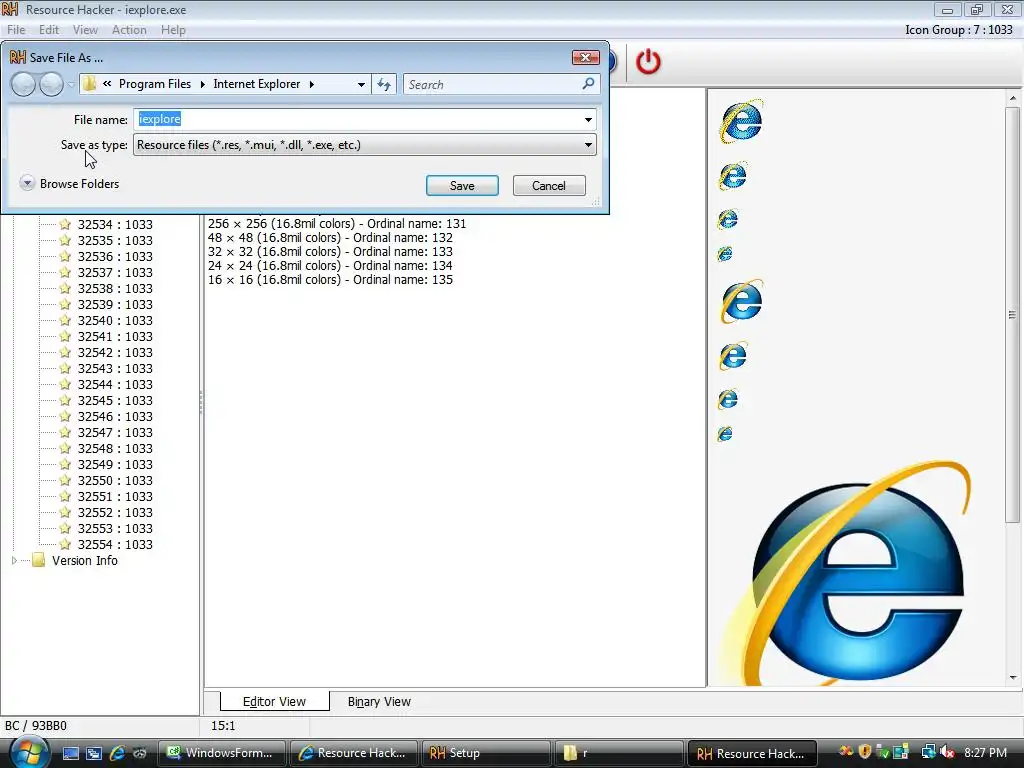Click the folder icon in the address breadcrumb

point(89,84)
